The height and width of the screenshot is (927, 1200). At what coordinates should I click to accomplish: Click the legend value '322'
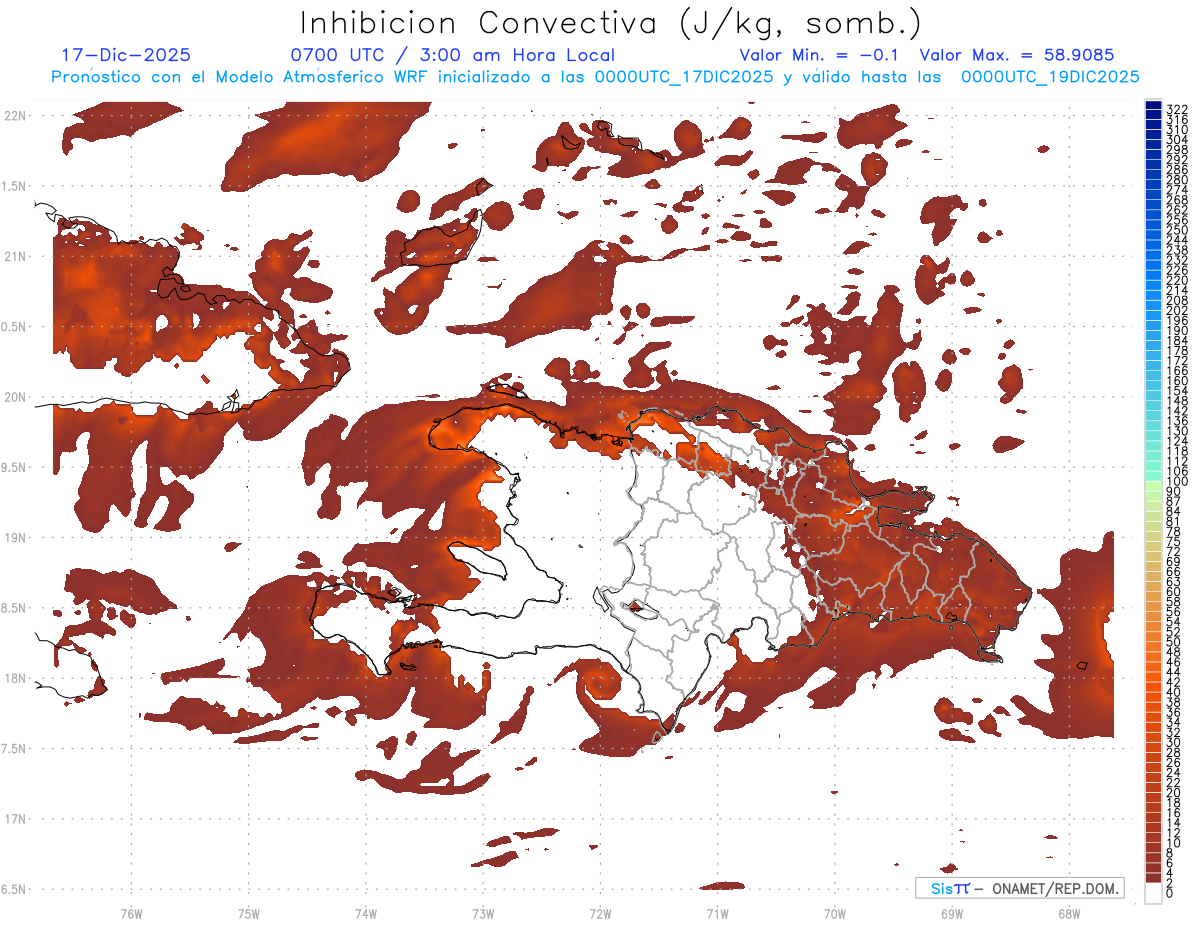click(1177, 108)
